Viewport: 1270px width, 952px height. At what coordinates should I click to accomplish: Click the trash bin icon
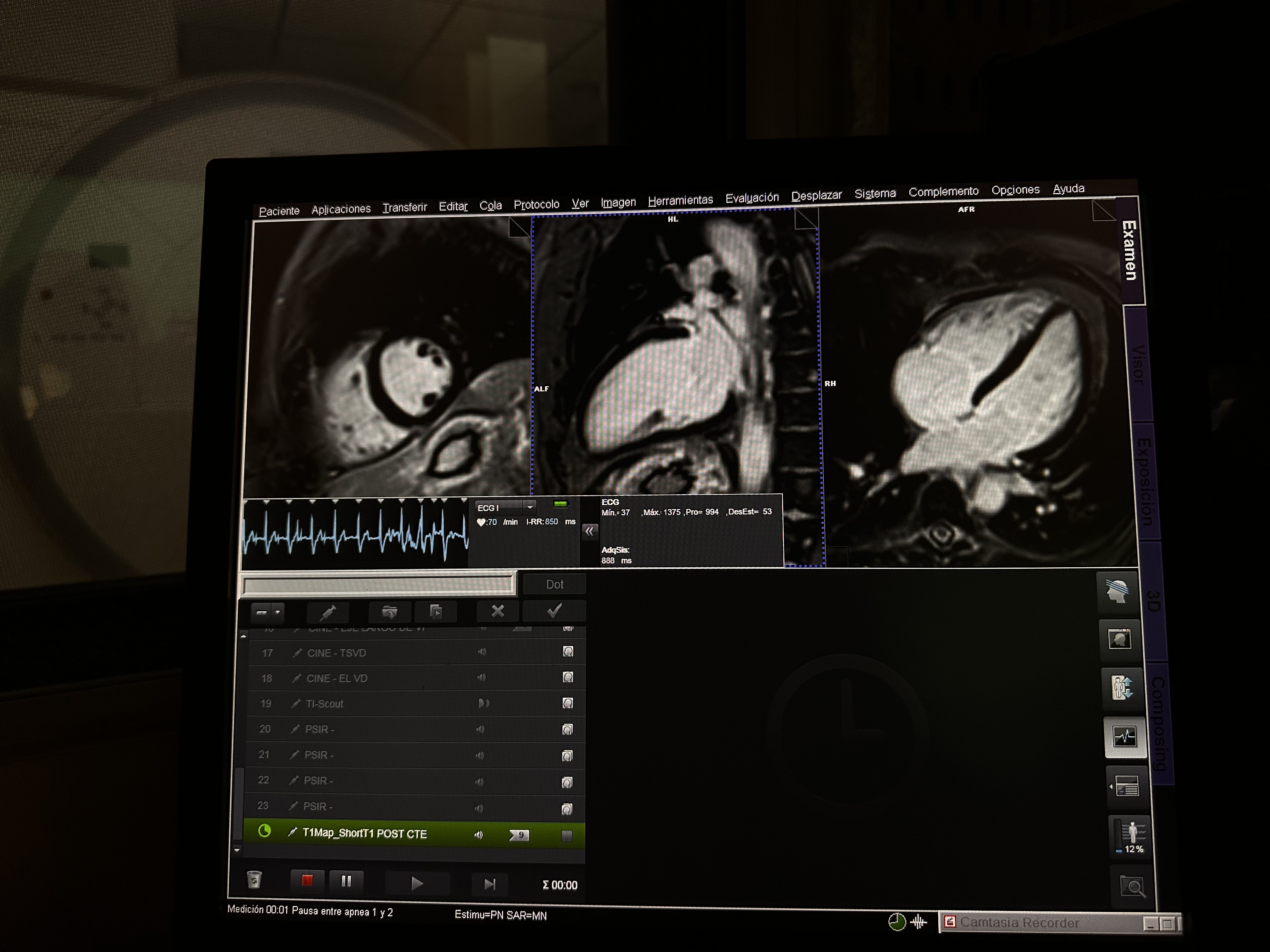pyautogui.click(x=254, y=879)
